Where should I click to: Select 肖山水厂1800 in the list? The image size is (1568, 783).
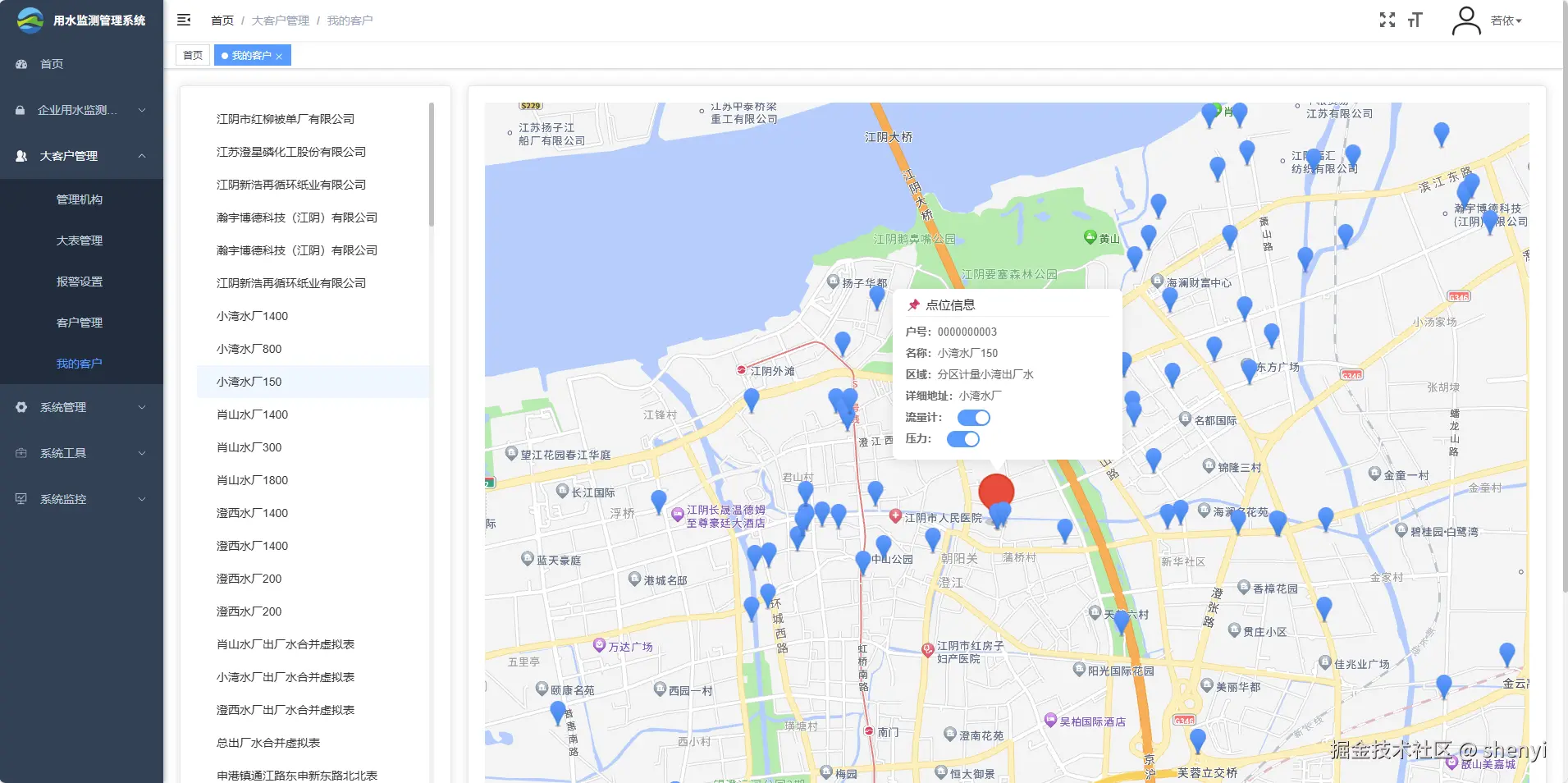313,480
